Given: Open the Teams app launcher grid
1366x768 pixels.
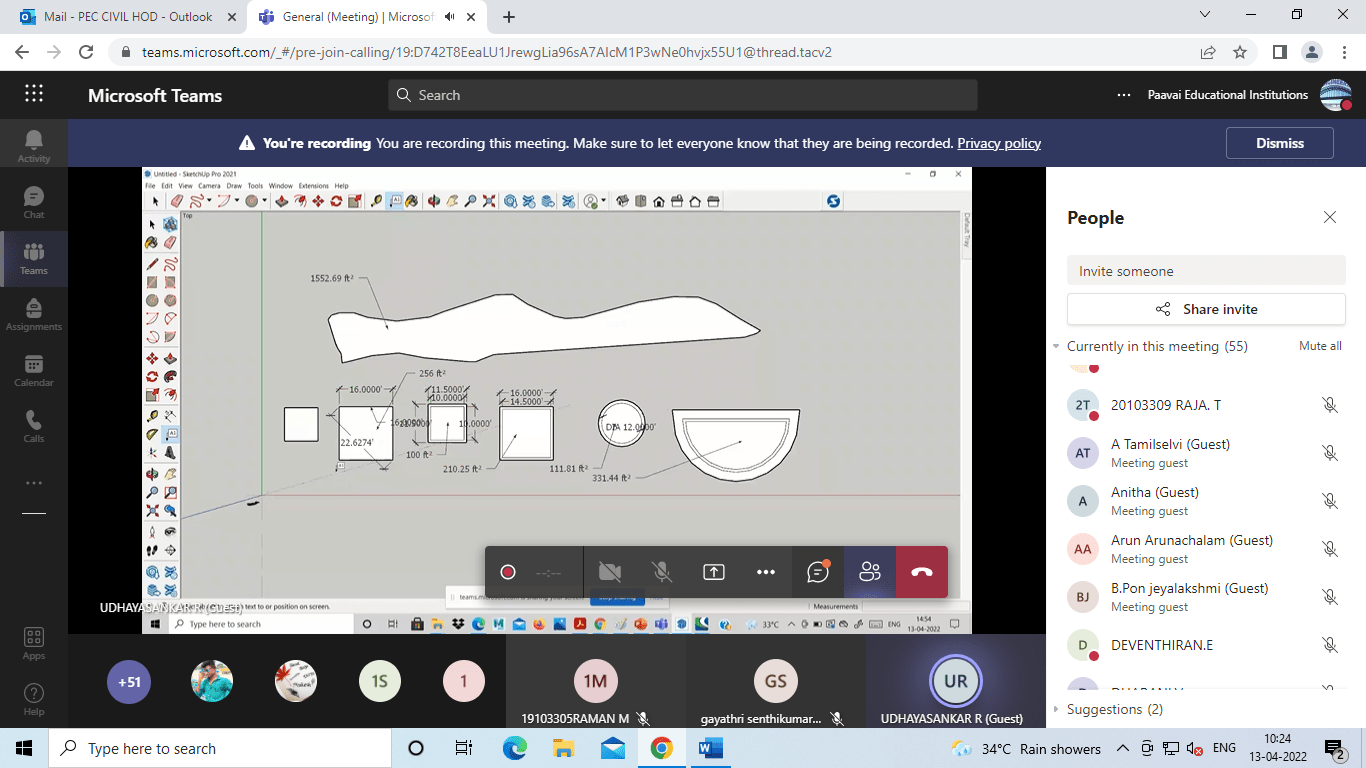Looking at the screenshot, I should pos(34,95).
